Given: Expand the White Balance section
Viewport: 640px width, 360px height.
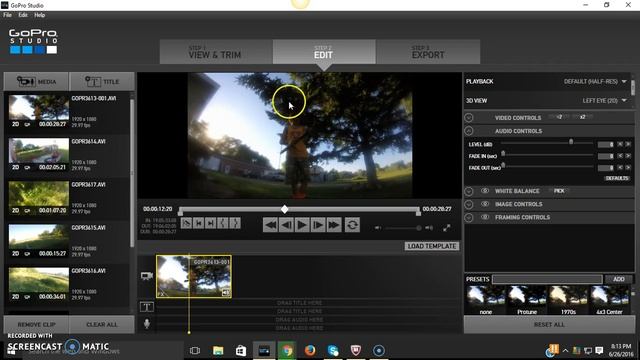Looking at the screenshot, I should (x=469, y=191).
